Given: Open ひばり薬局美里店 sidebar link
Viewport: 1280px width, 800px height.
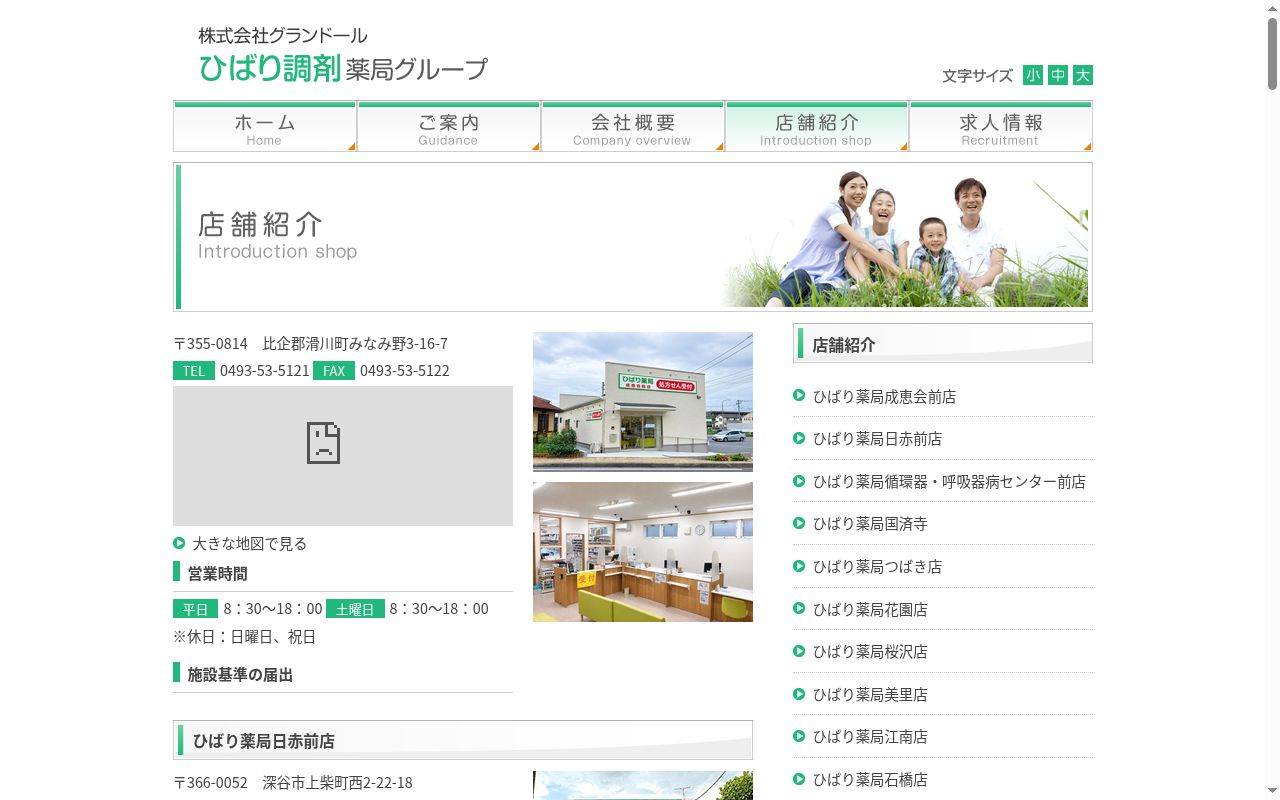Looking at the screenshot, I should tap(870, 695).
